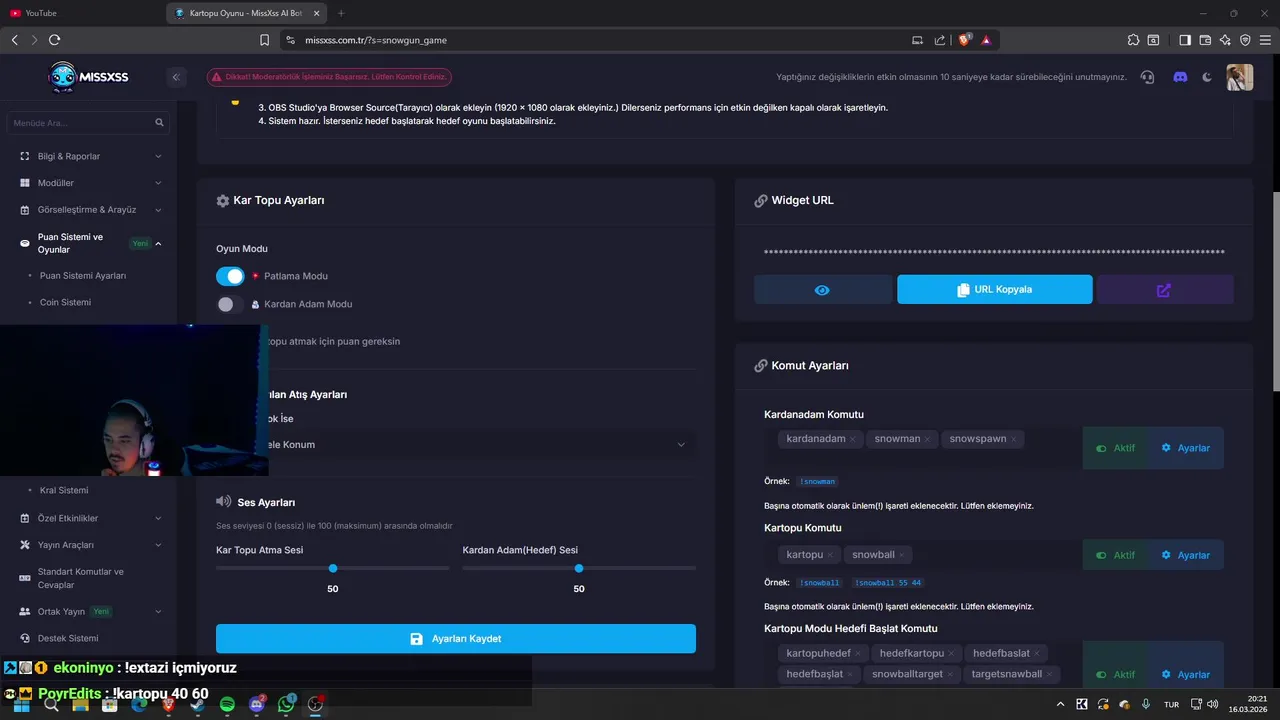Remove the snowball tag from Kartopu Komutu

[901, 555]
